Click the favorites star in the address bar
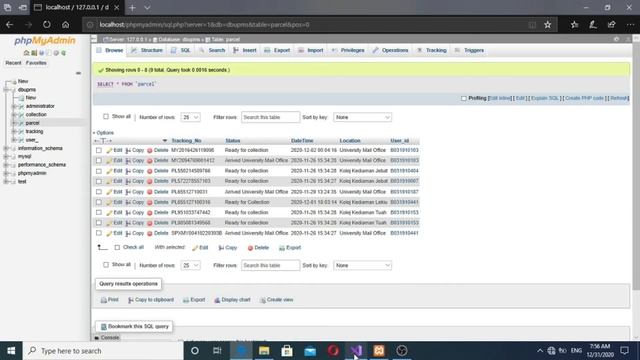 pyautogui.click(x=547, y=24)
